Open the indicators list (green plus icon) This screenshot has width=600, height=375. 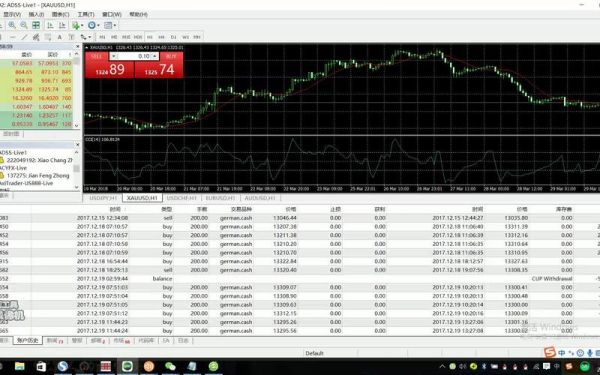[x=76, y=25]
